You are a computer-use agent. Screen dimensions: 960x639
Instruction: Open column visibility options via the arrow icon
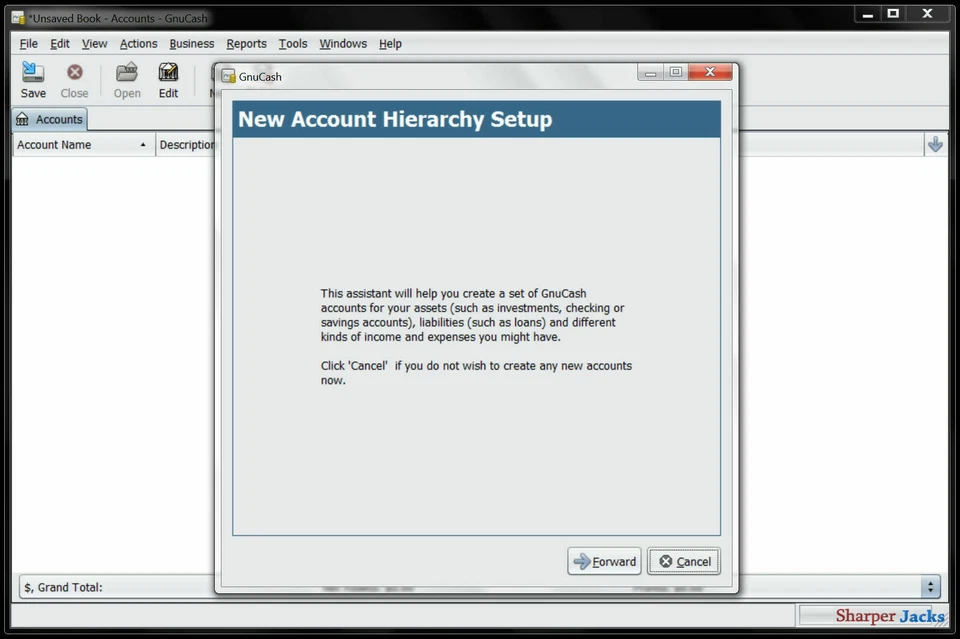(x=936, y=144)
